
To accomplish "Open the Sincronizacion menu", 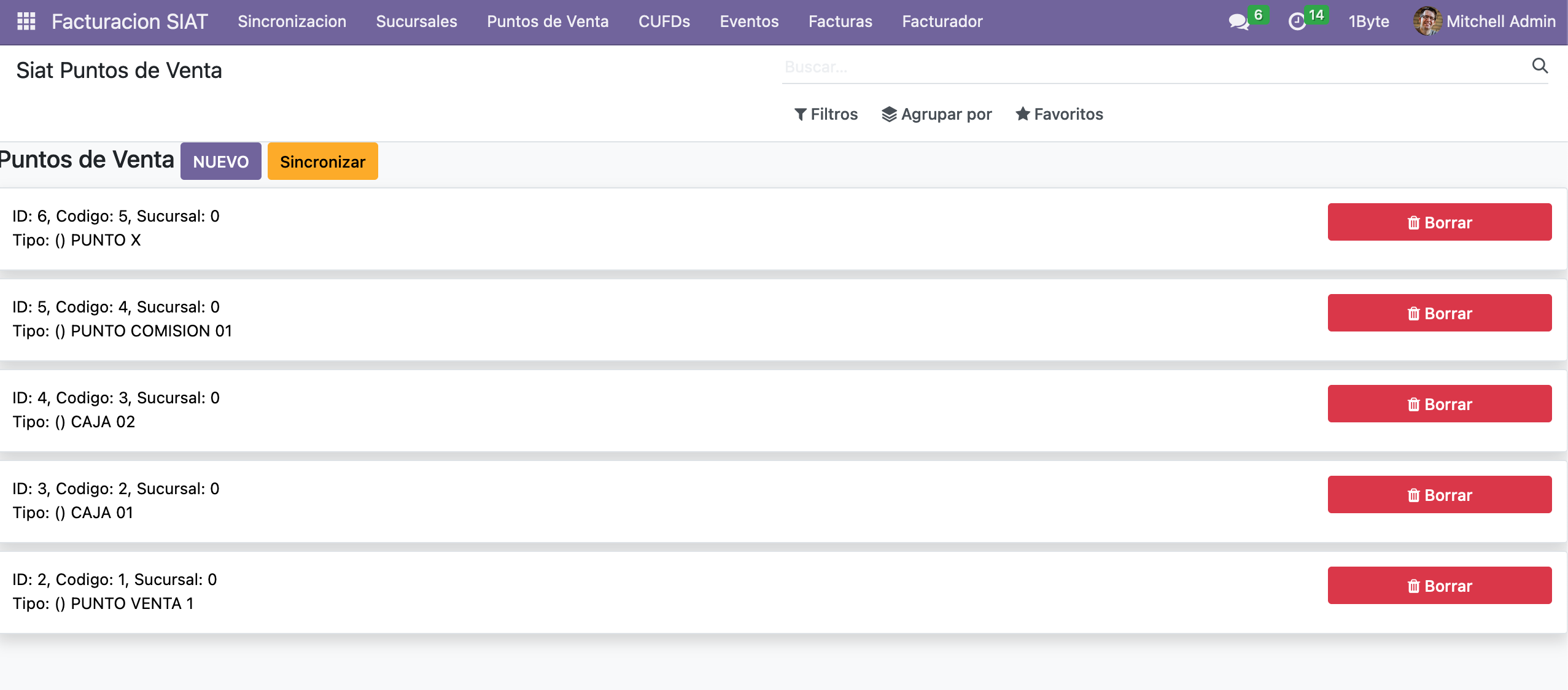I will click(292, 21).
